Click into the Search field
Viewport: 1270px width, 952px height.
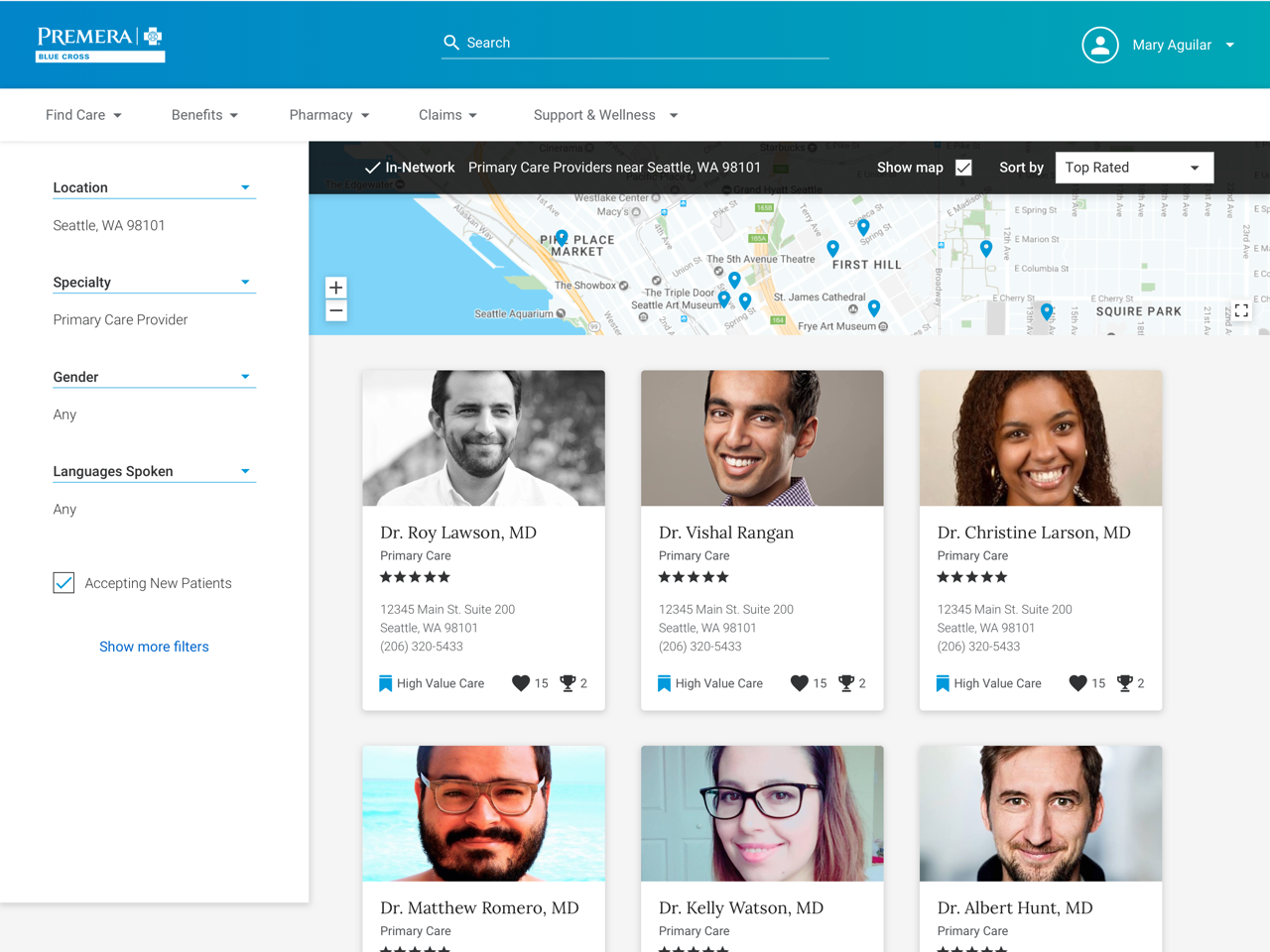tap(635, 43)
